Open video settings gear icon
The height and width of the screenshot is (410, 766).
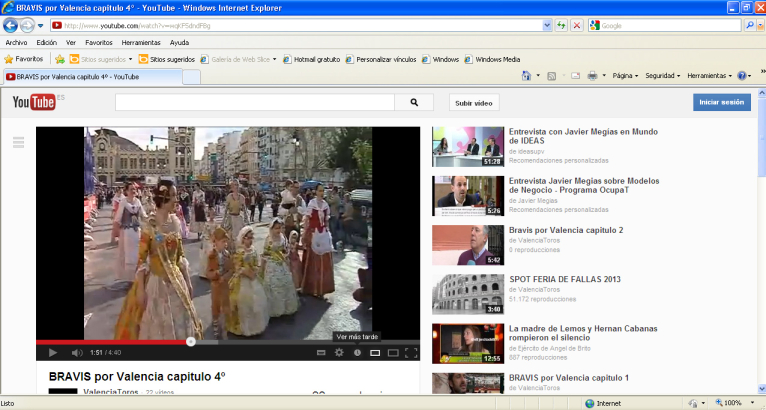coord(339,352)
